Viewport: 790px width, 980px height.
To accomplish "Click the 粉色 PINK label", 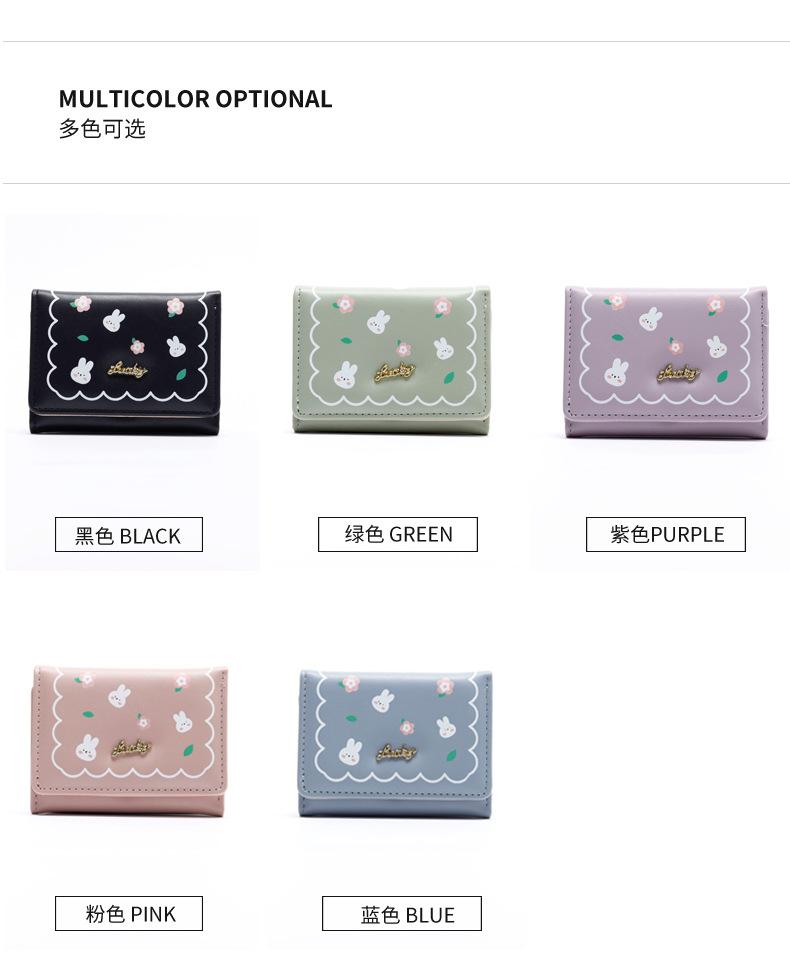I will point(129,914).
